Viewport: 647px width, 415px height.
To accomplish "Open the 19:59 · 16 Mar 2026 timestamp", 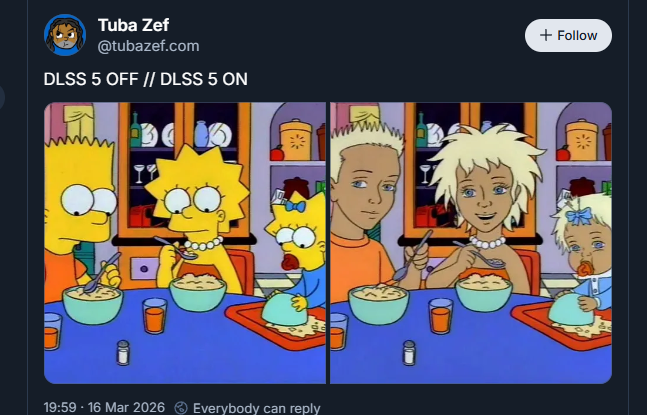I will click(x=104, y=408).
